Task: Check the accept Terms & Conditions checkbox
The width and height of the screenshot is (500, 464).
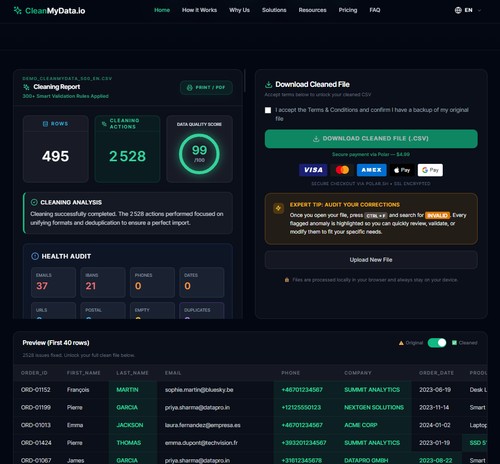Action: 268,110
